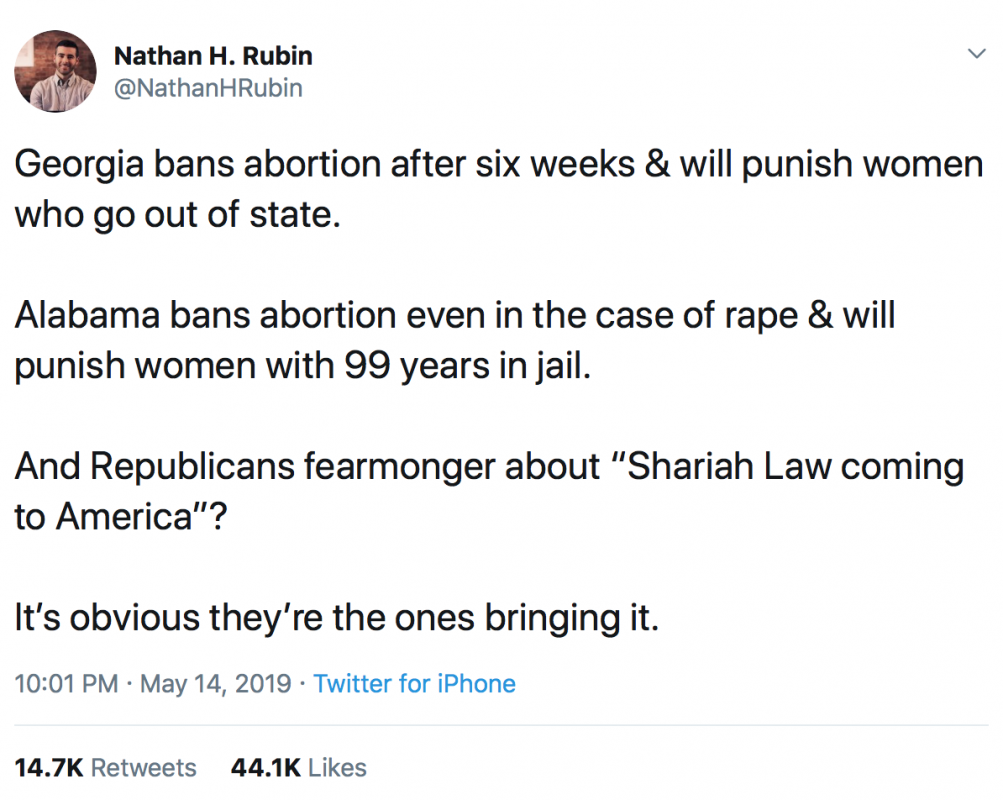Expand the tweet options chevron menu
The image size is (1003, 800).
pos(976,53)
